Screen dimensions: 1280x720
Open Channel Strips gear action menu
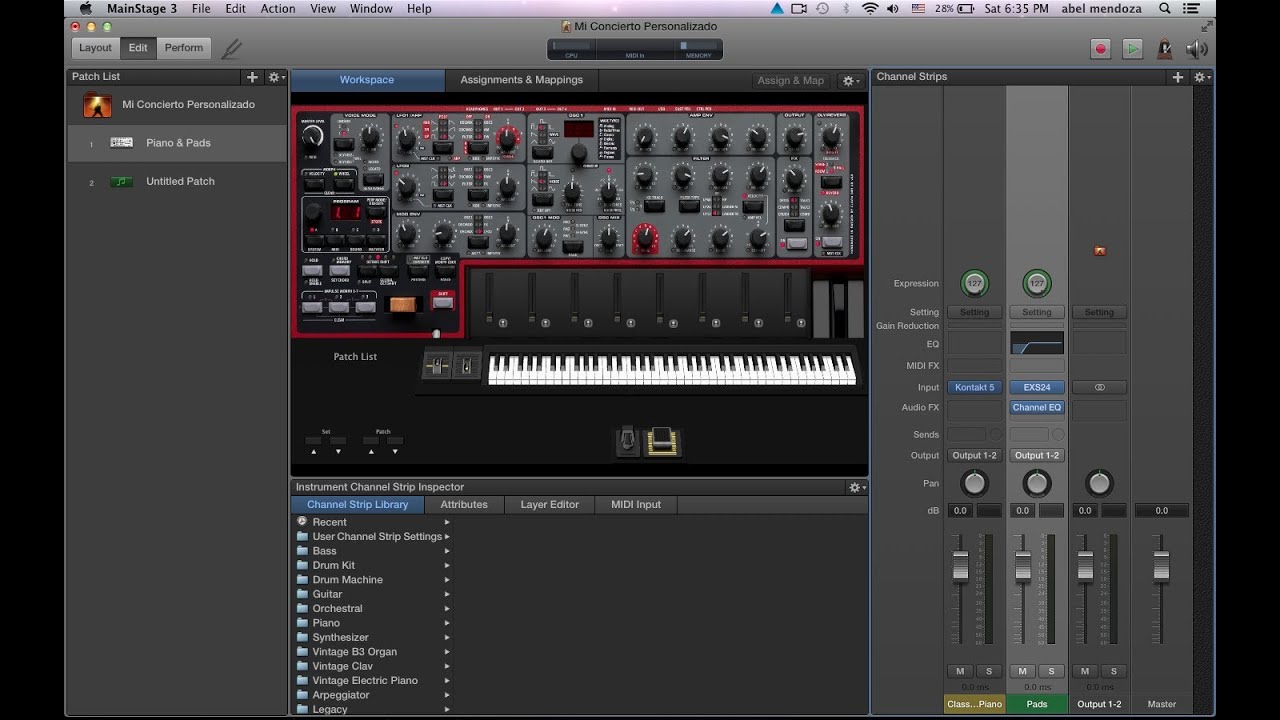[x=1201, y=77]
